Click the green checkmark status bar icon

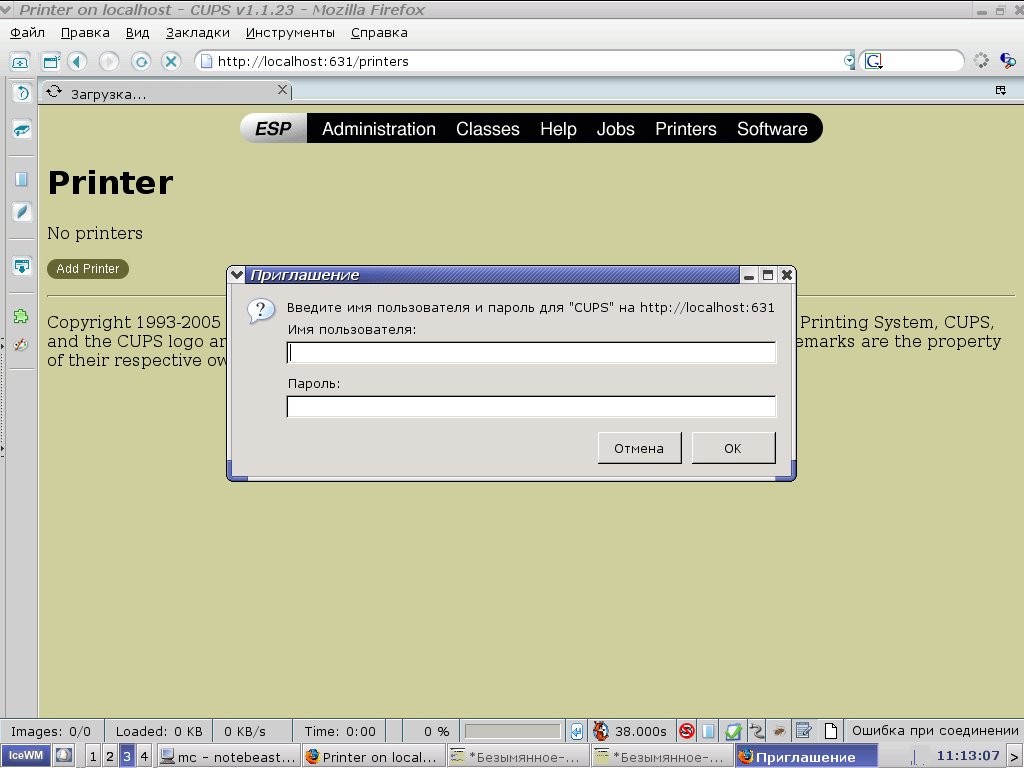(x=733, y=731)
